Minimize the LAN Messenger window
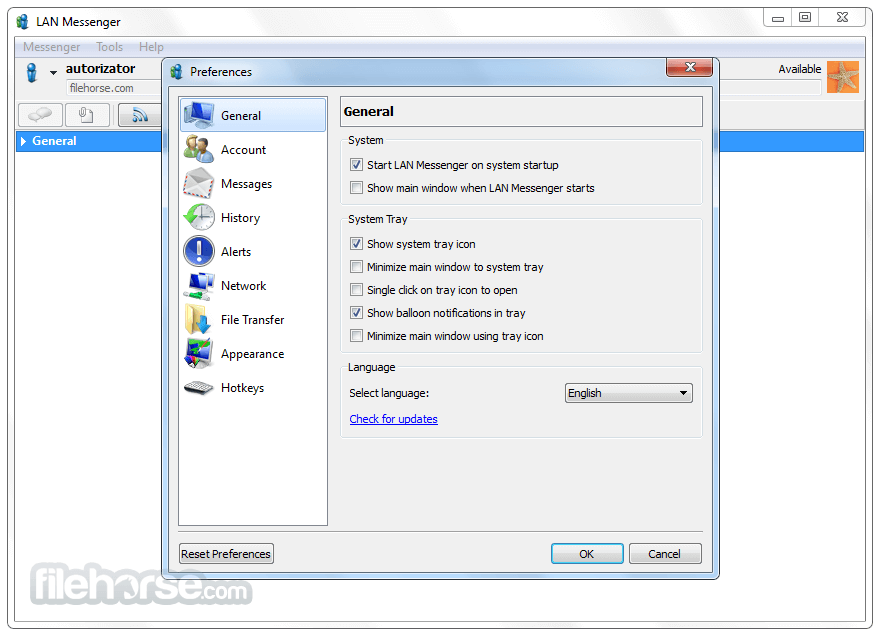Image resolution: width=880 pixels, height=635 pixels. (778, 17)
